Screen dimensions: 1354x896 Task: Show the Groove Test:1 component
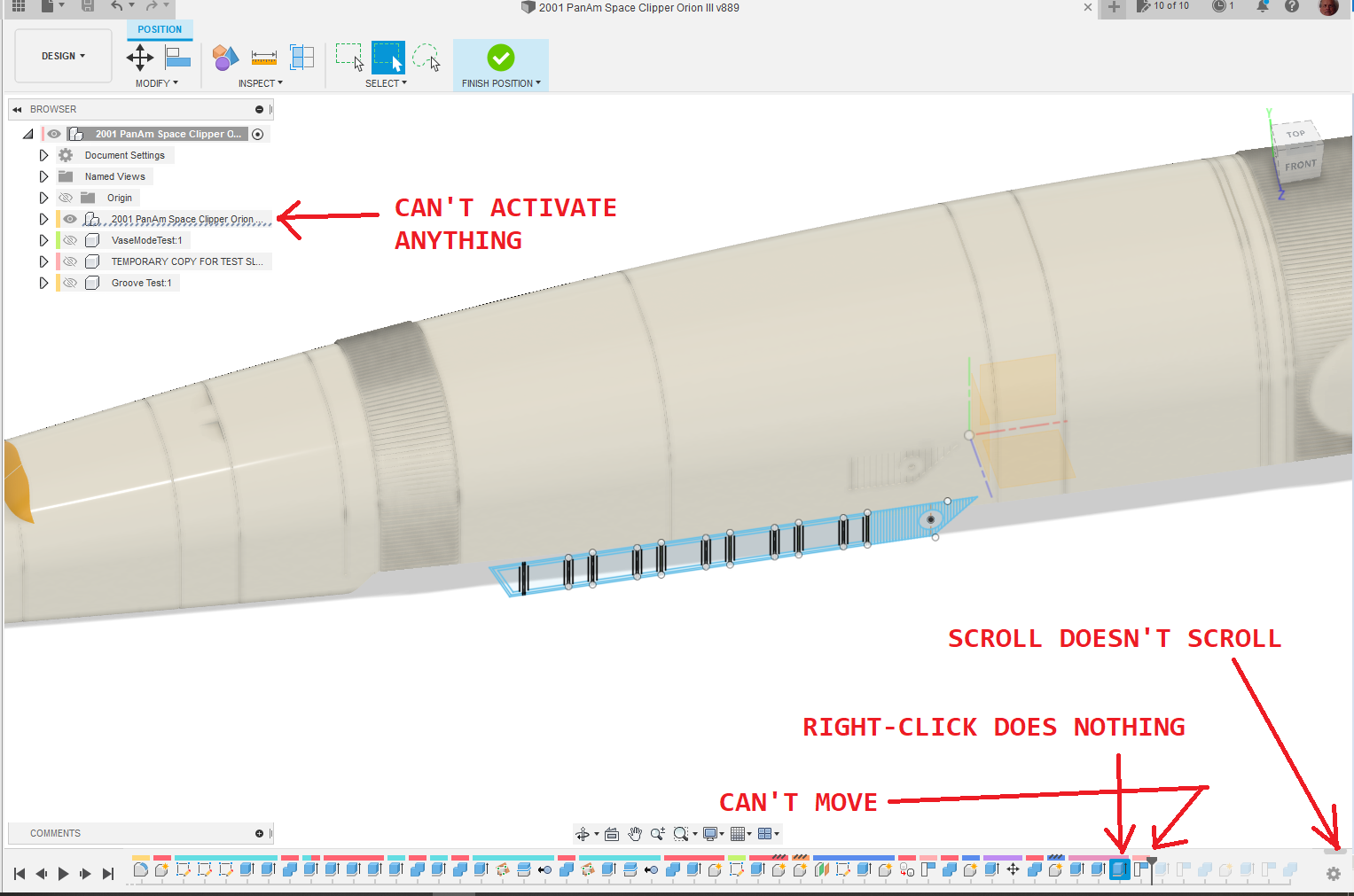70,283
